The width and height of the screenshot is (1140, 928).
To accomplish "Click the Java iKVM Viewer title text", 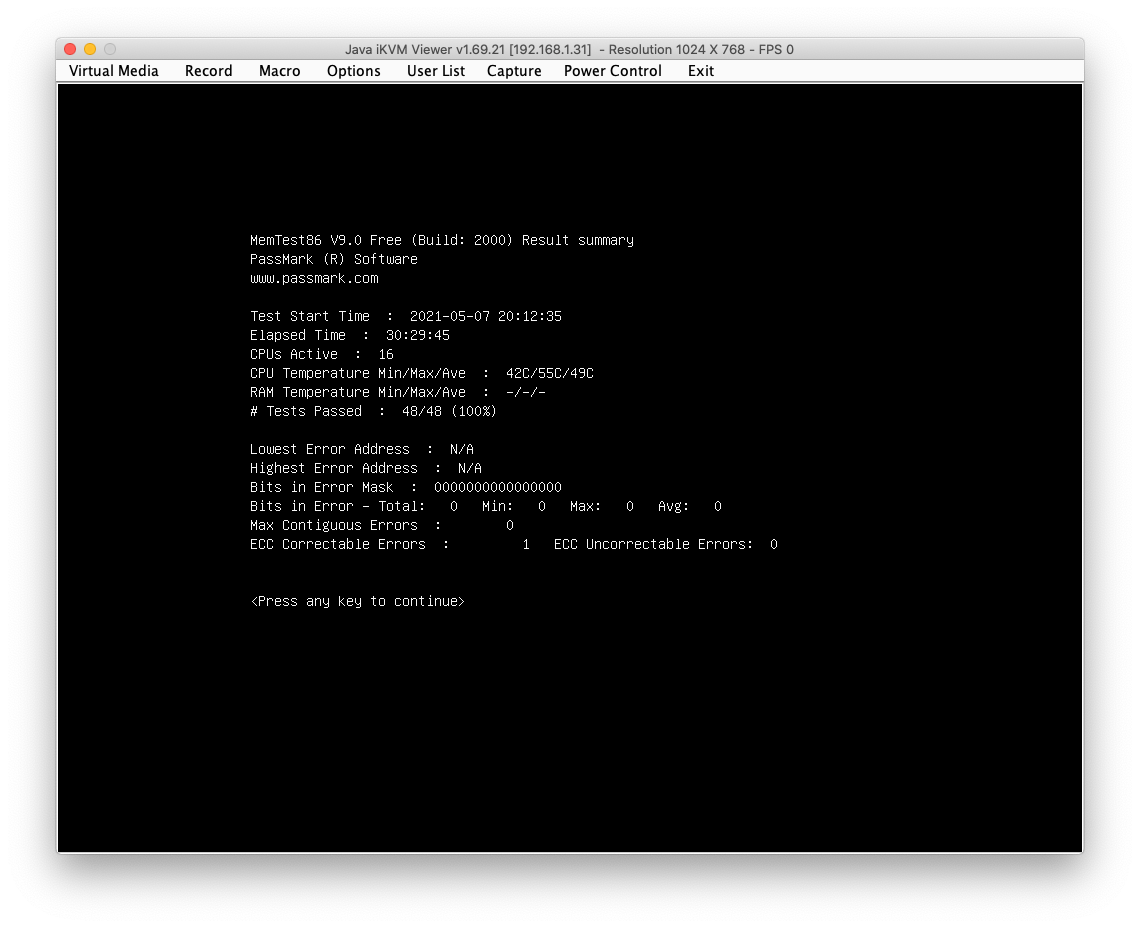I will tap(569, 49).
